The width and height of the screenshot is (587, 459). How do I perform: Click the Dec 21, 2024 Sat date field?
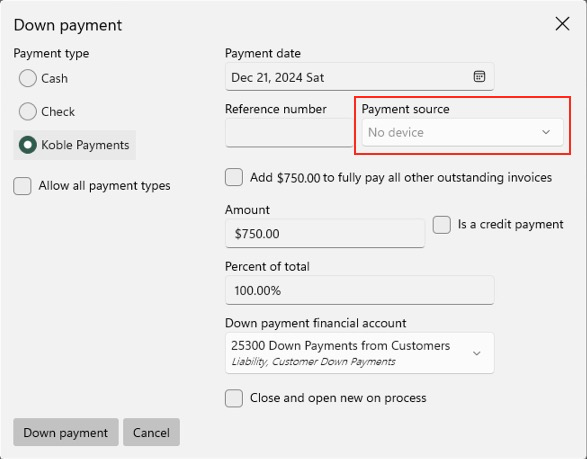(x=359, y=77)
